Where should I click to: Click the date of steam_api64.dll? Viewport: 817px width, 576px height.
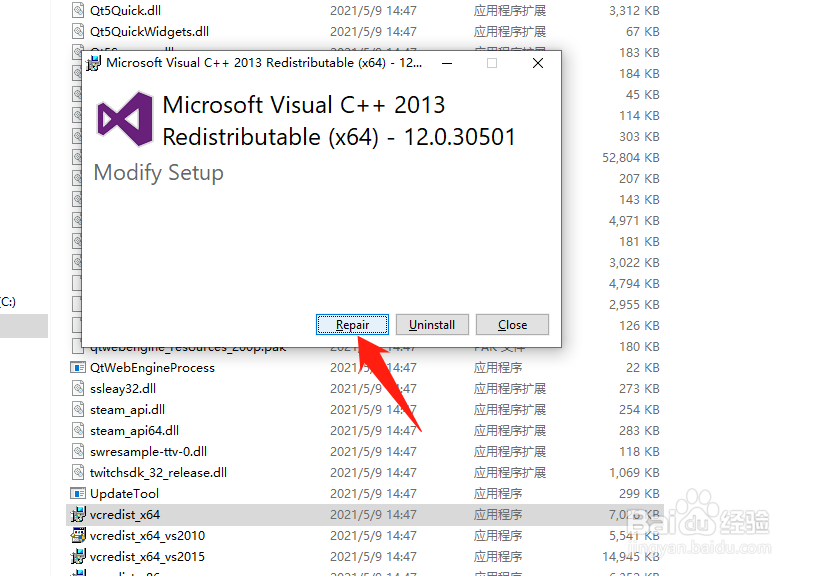(373, 431)
